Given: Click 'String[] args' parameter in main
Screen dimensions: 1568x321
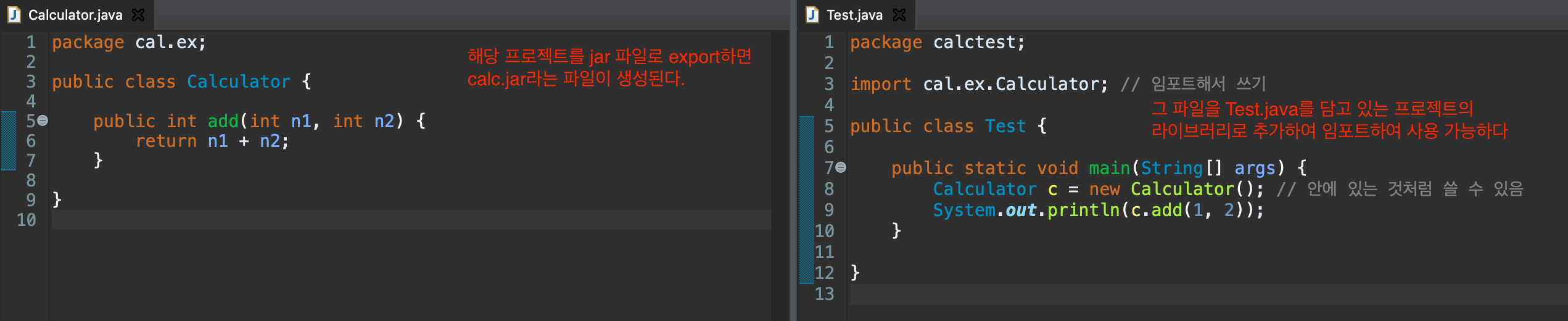Looking at the screenshot, I should pos(1208,168).
